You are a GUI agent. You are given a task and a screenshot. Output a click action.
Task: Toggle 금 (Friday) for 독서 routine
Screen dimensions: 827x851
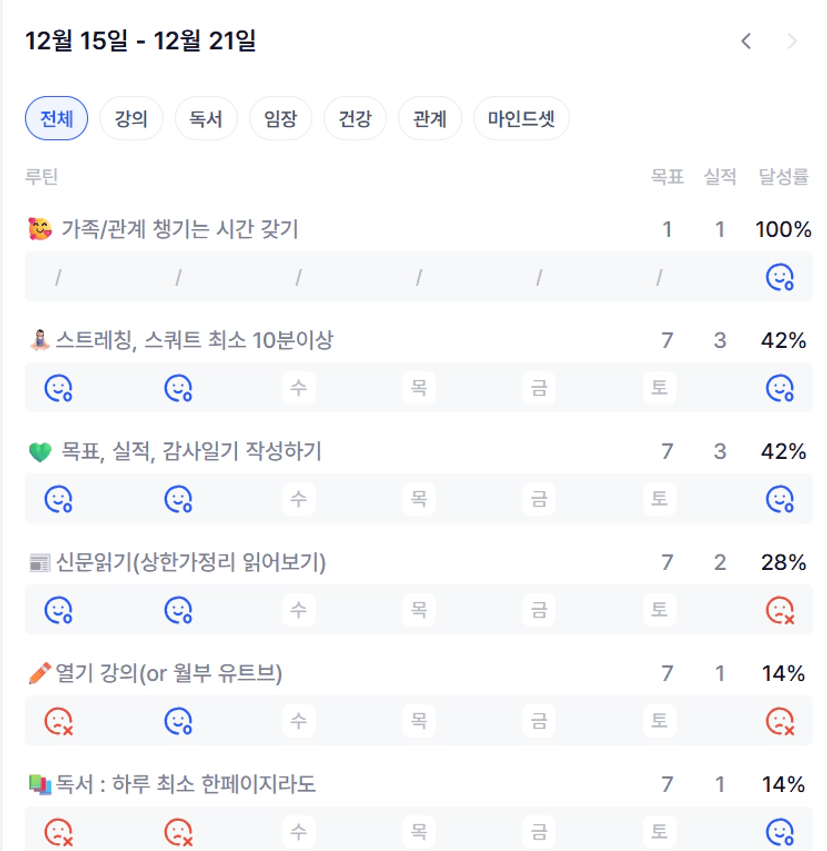click(539, 830)
